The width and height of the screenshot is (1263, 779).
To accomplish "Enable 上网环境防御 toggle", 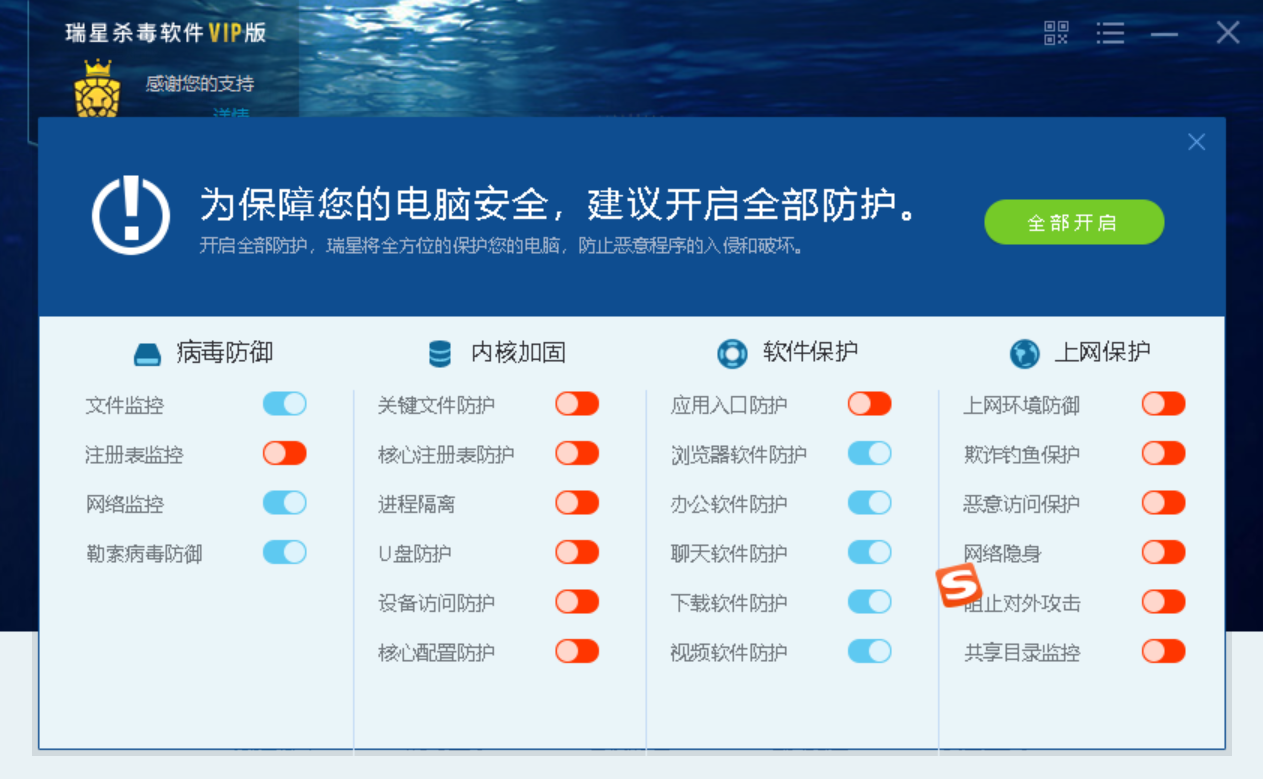I will (1164, 404).
